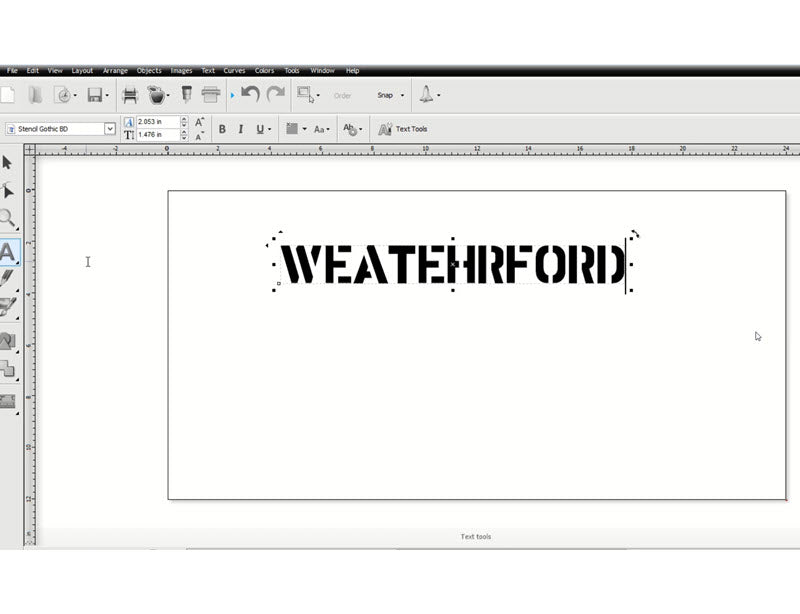Click the selection rectangle with cursor icon

[x=306, y=95]
